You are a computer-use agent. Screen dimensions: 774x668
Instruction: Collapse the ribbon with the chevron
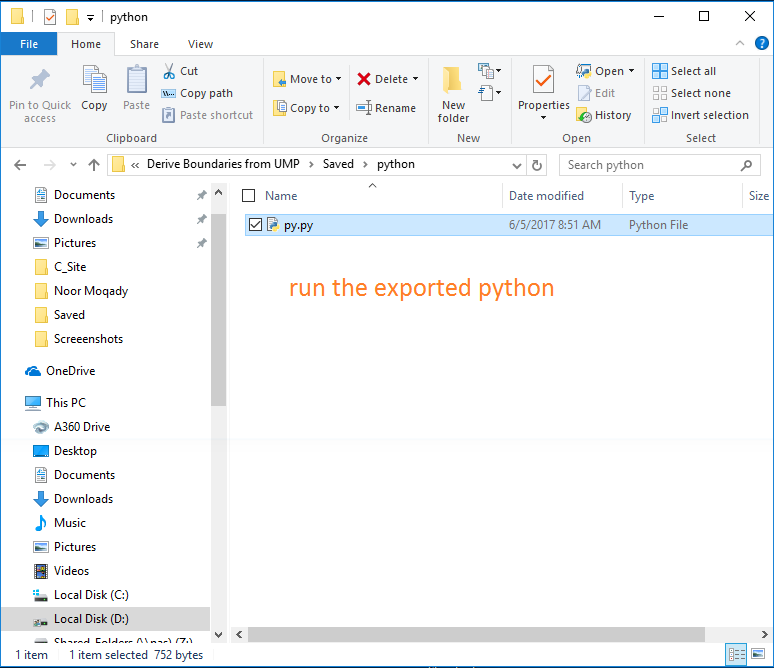(x=740, y=43)
